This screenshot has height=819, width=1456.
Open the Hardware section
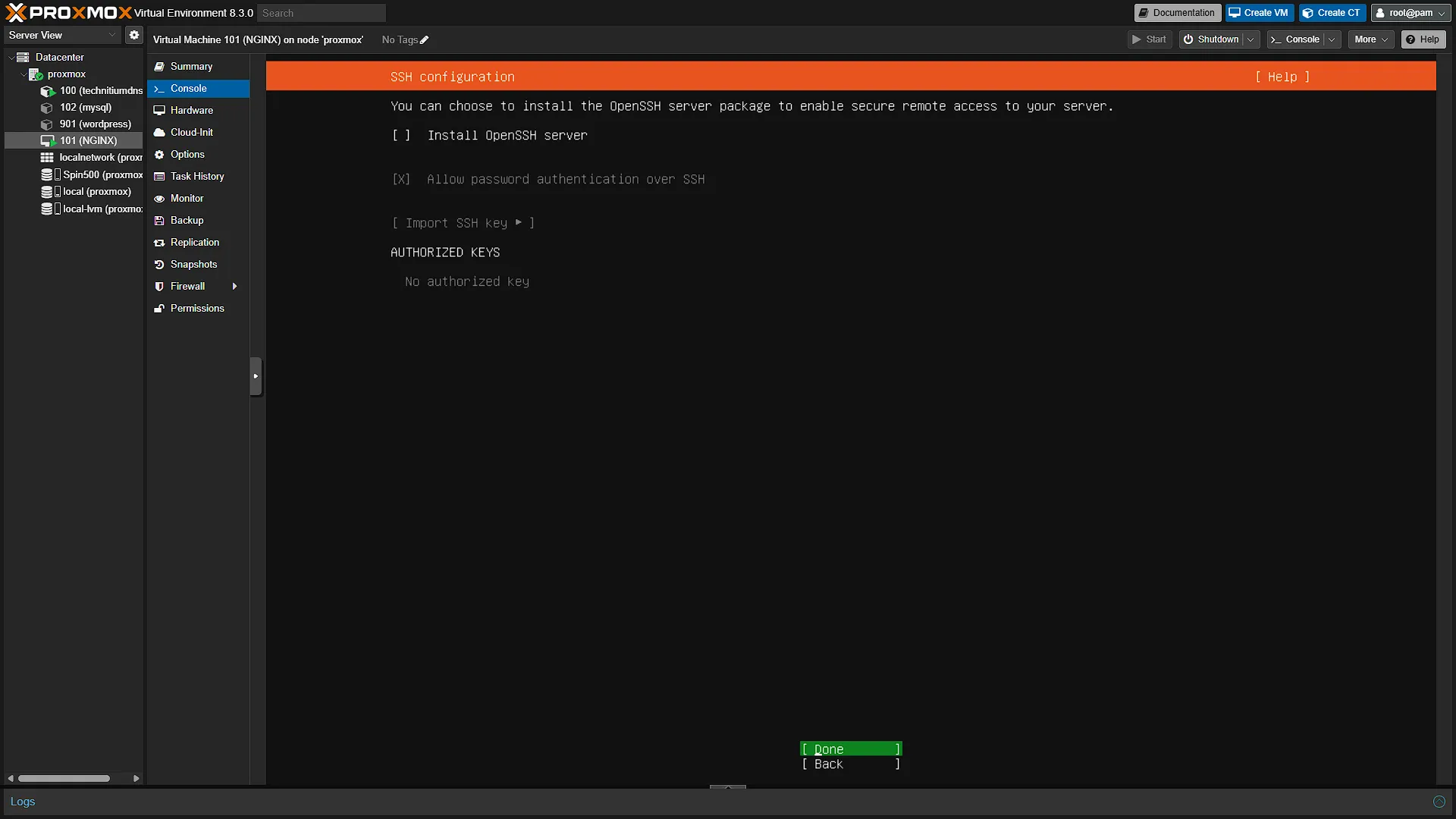point(199,111)
